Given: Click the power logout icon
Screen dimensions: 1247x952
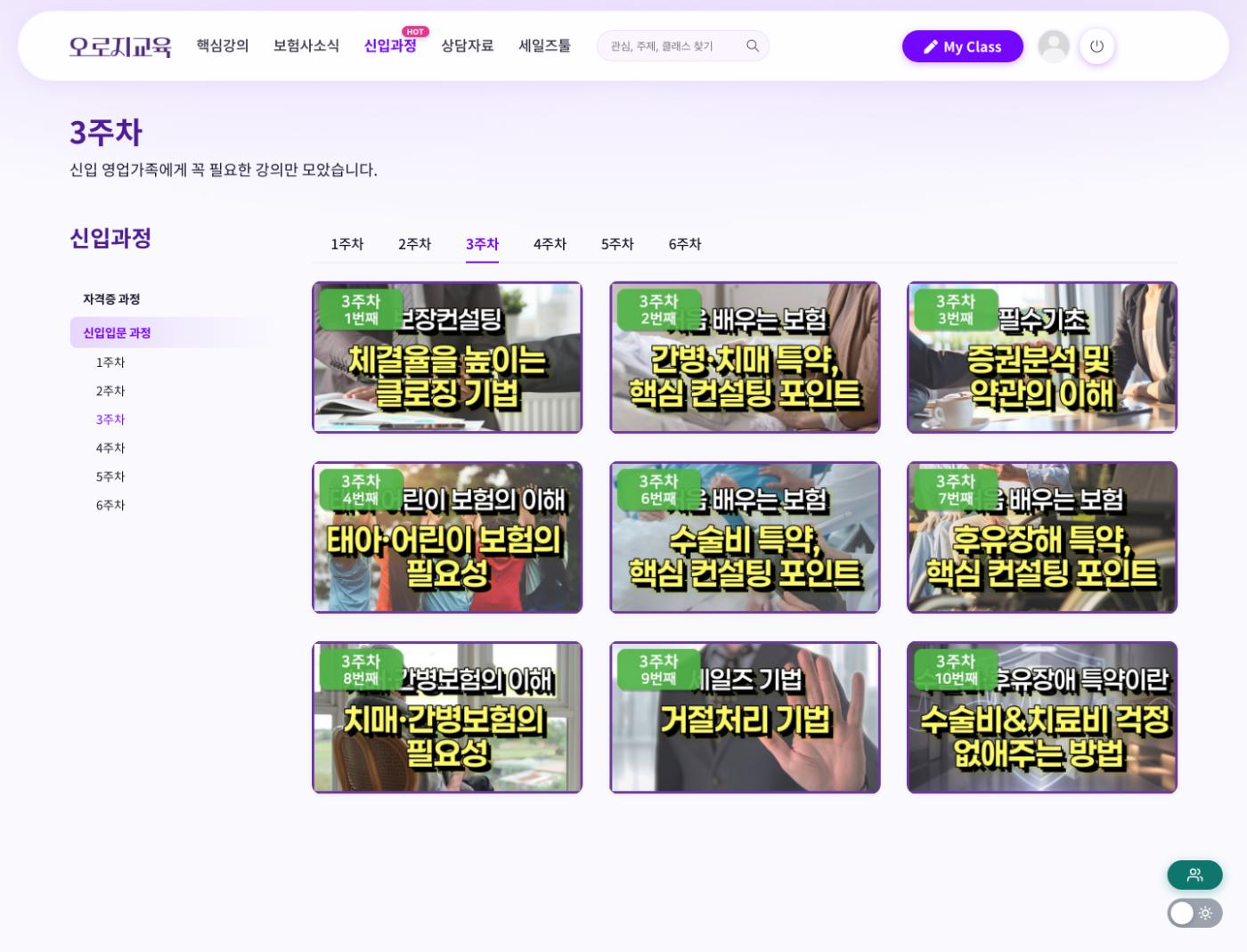Looking at the screenshot, I should [x=1096, y=46].
